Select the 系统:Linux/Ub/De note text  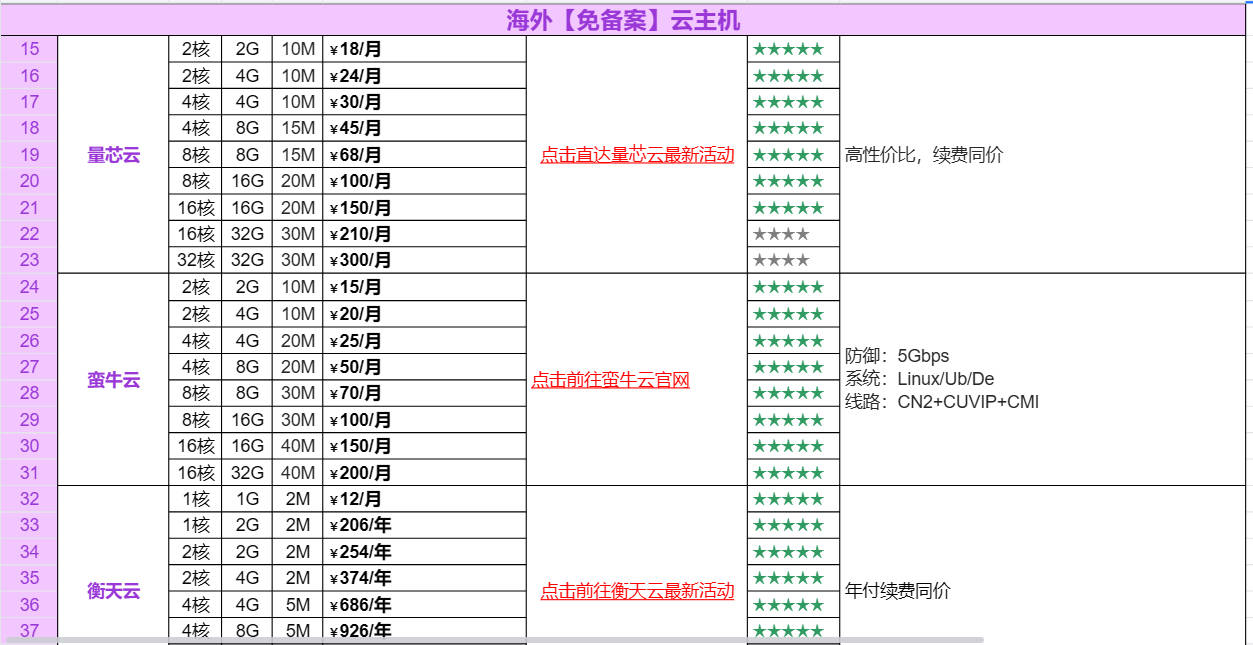[920, 379]
